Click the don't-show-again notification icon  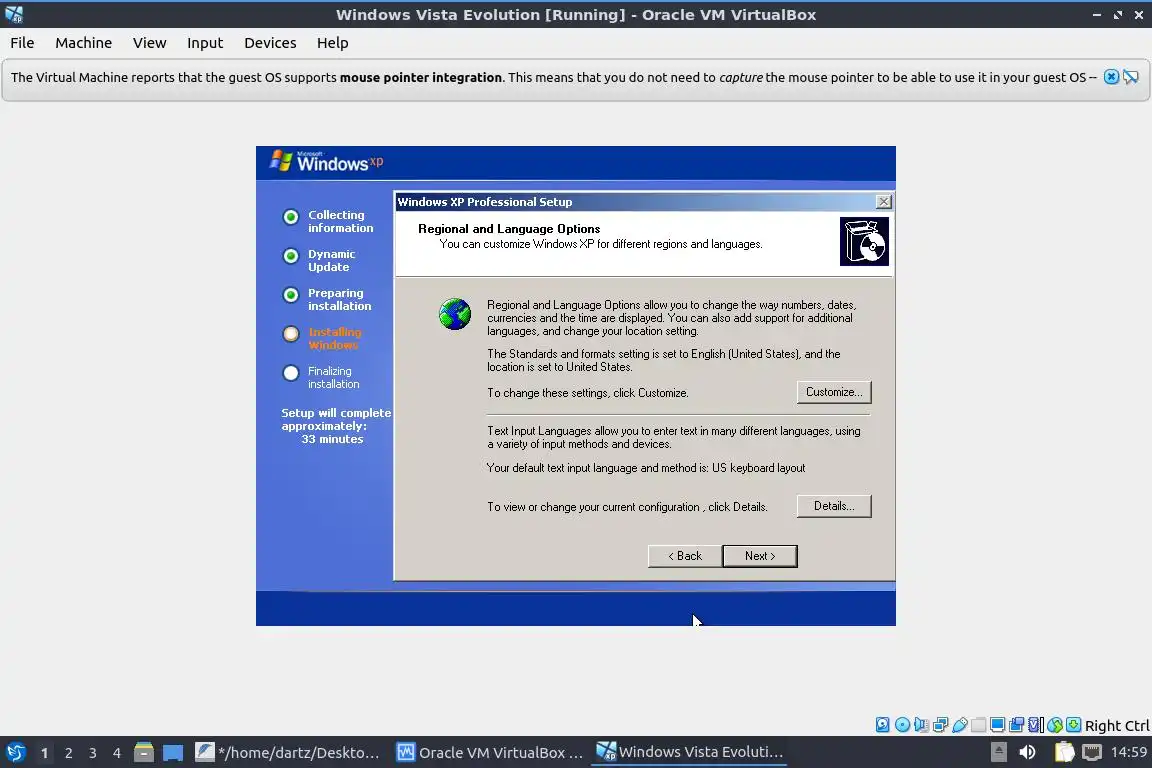pos(1131,77)
